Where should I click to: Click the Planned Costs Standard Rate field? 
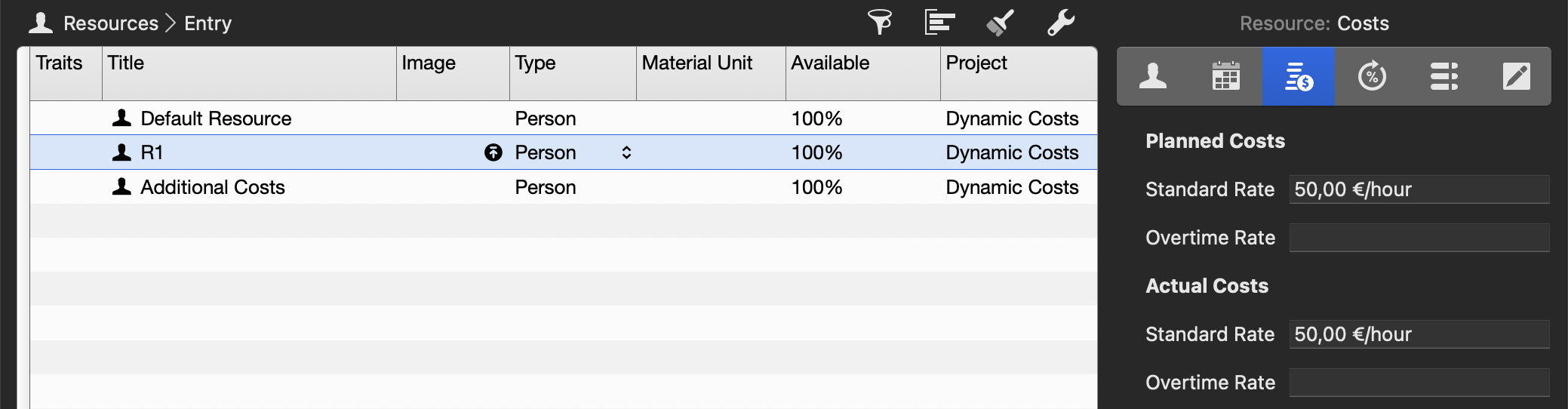(x=1419, y=189)
